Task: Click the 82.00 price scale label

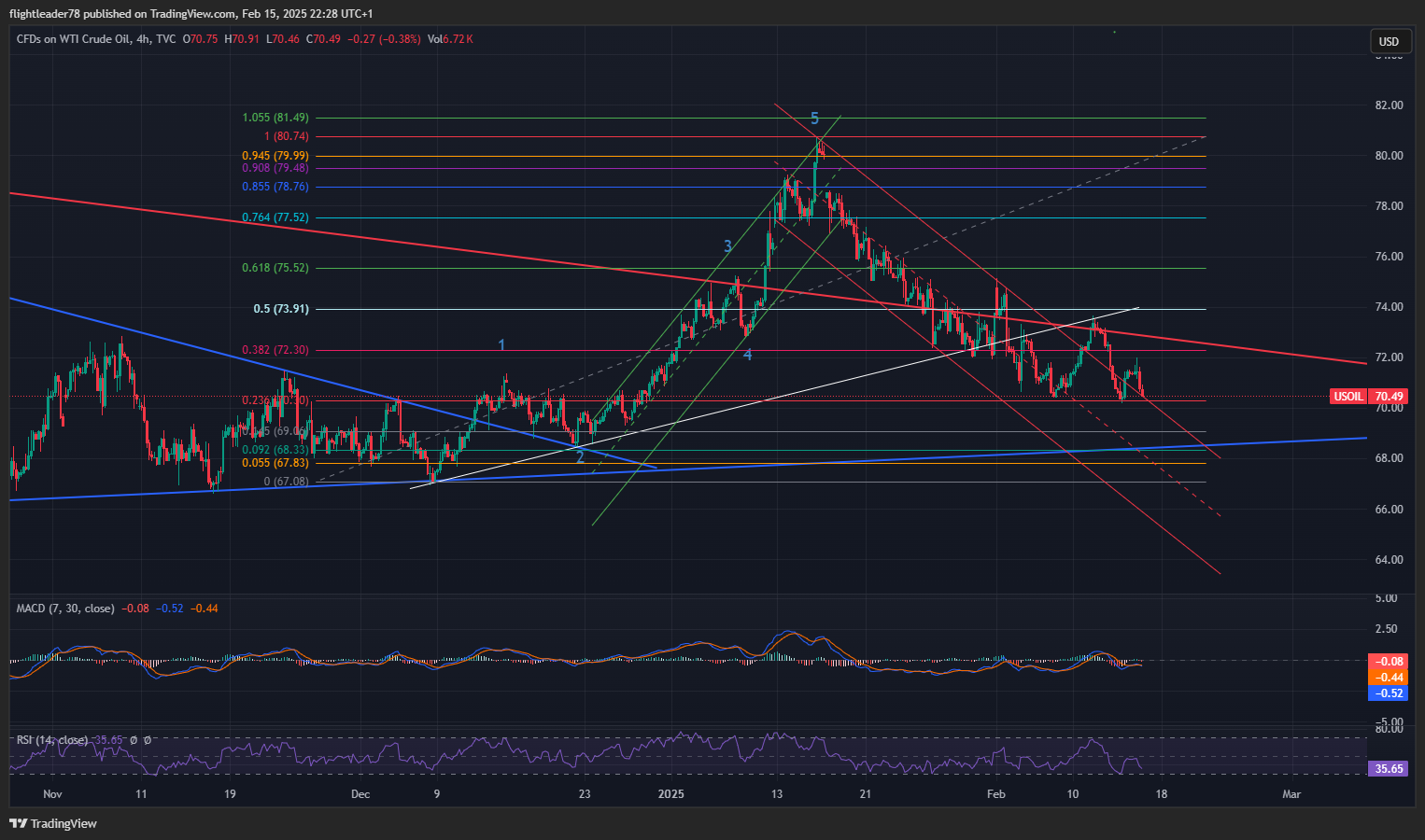Action: coord(1390,105)
